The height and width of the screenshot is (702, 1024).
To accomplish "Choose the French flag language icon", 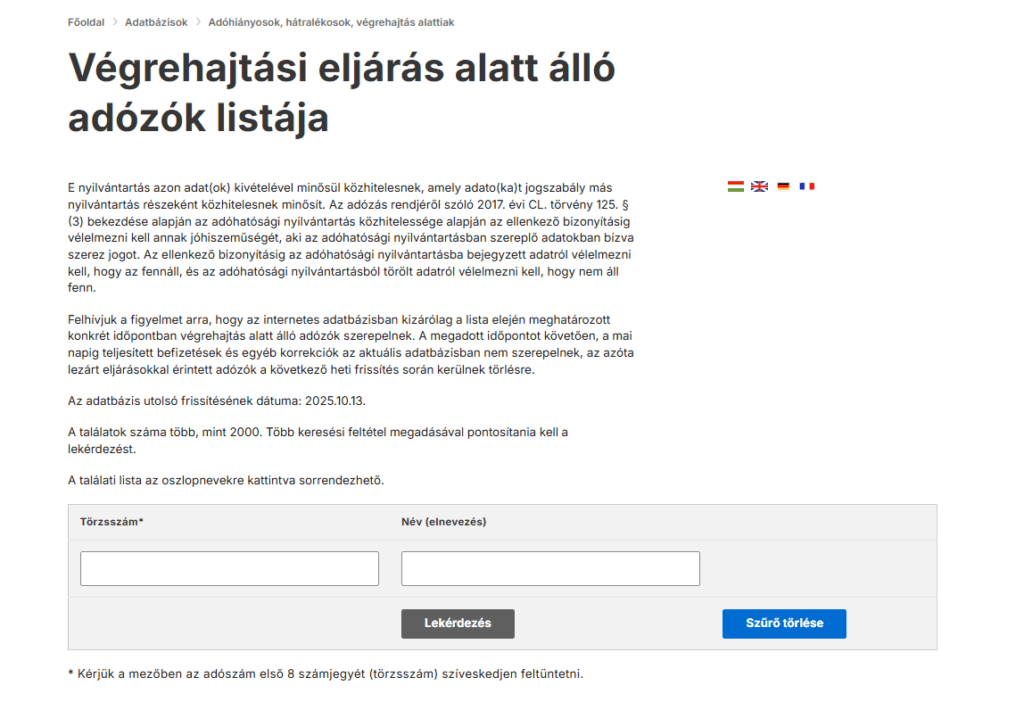I will (807, 186).
